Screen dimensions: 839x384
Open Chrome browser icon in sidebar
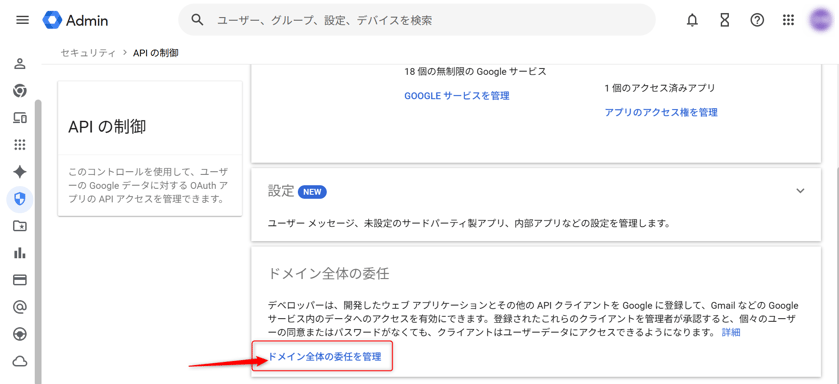[20, 91]
